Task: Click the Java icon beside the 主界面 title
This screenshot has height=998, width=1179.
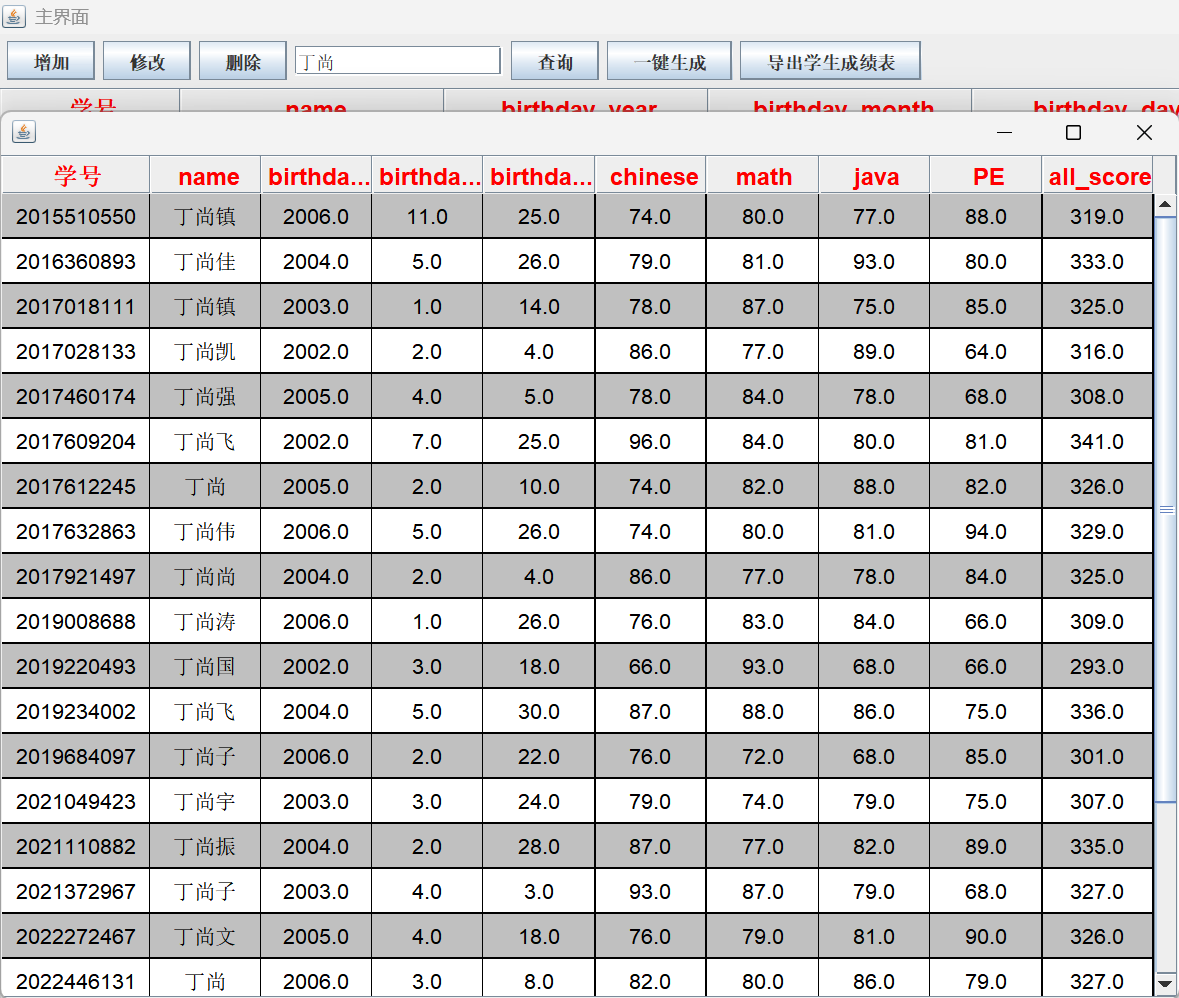Action: [15, 17]
